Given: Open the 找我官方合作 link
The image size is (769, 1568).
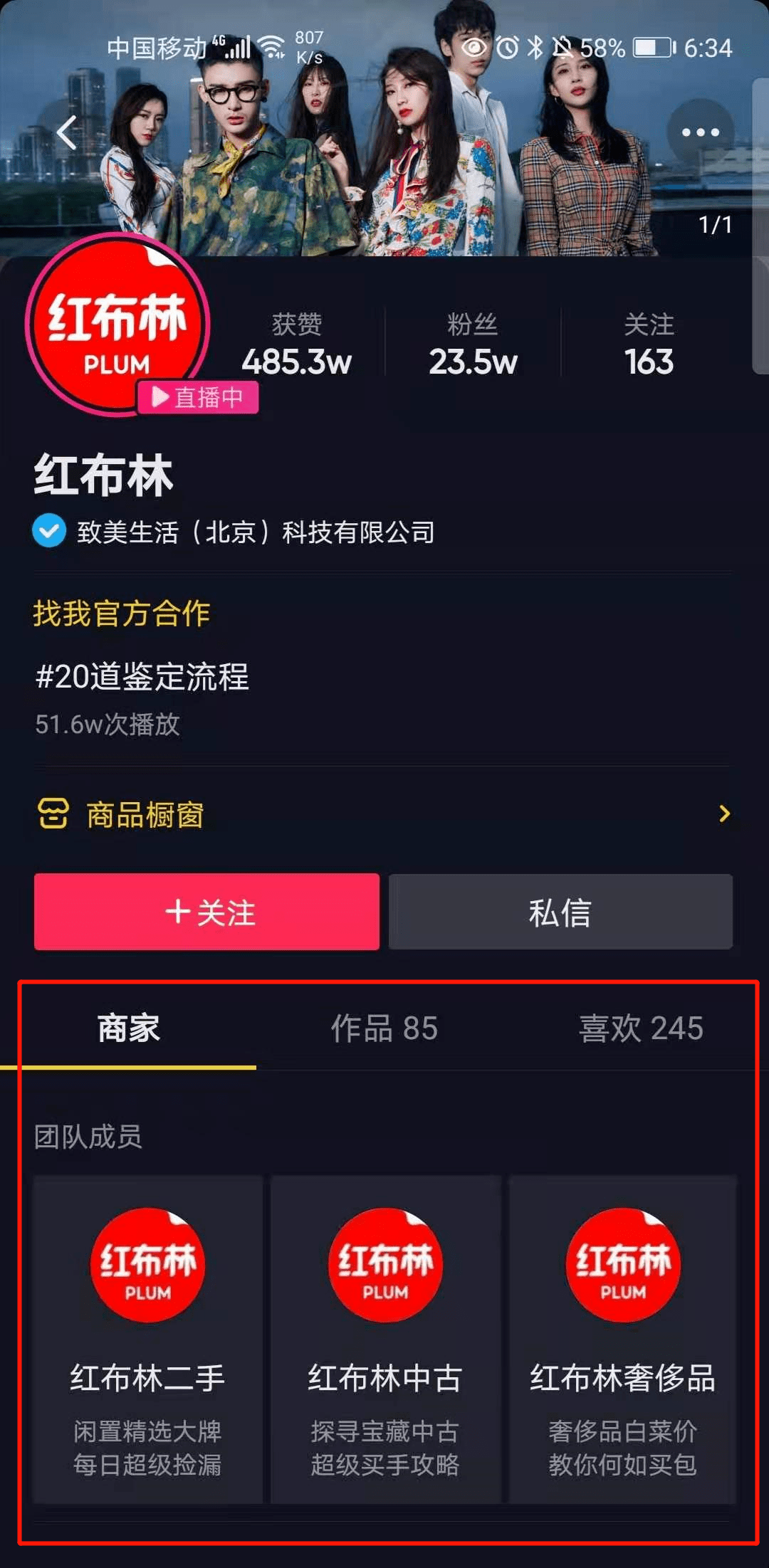Looking at the screenshot, I should point(122,614).
